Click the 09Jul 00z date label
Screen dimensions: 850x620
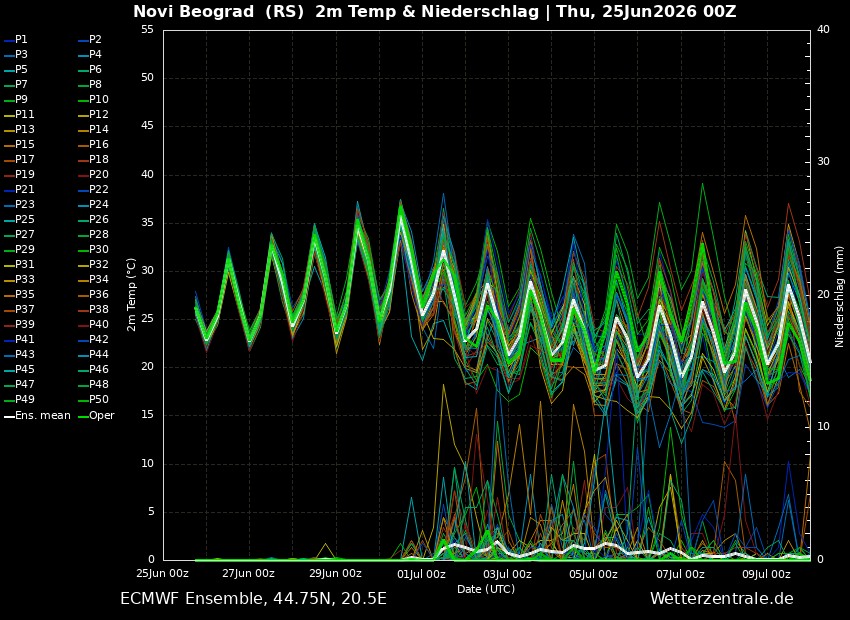tap(767, 573)
